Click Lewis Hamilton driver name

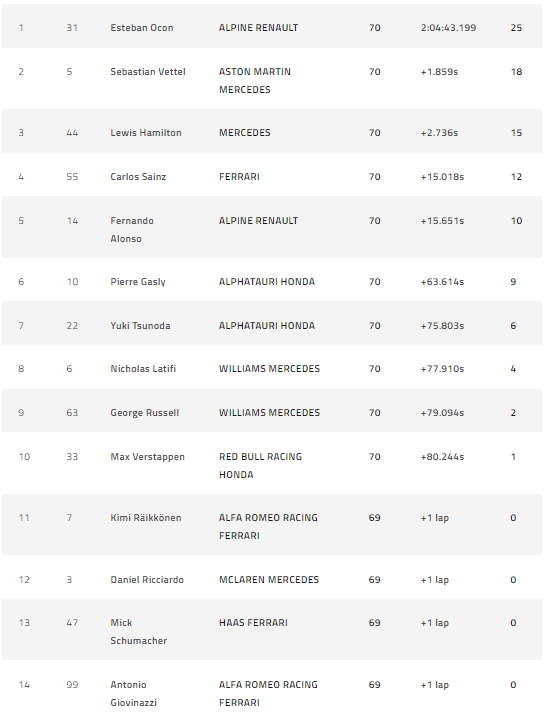[146, 132]
